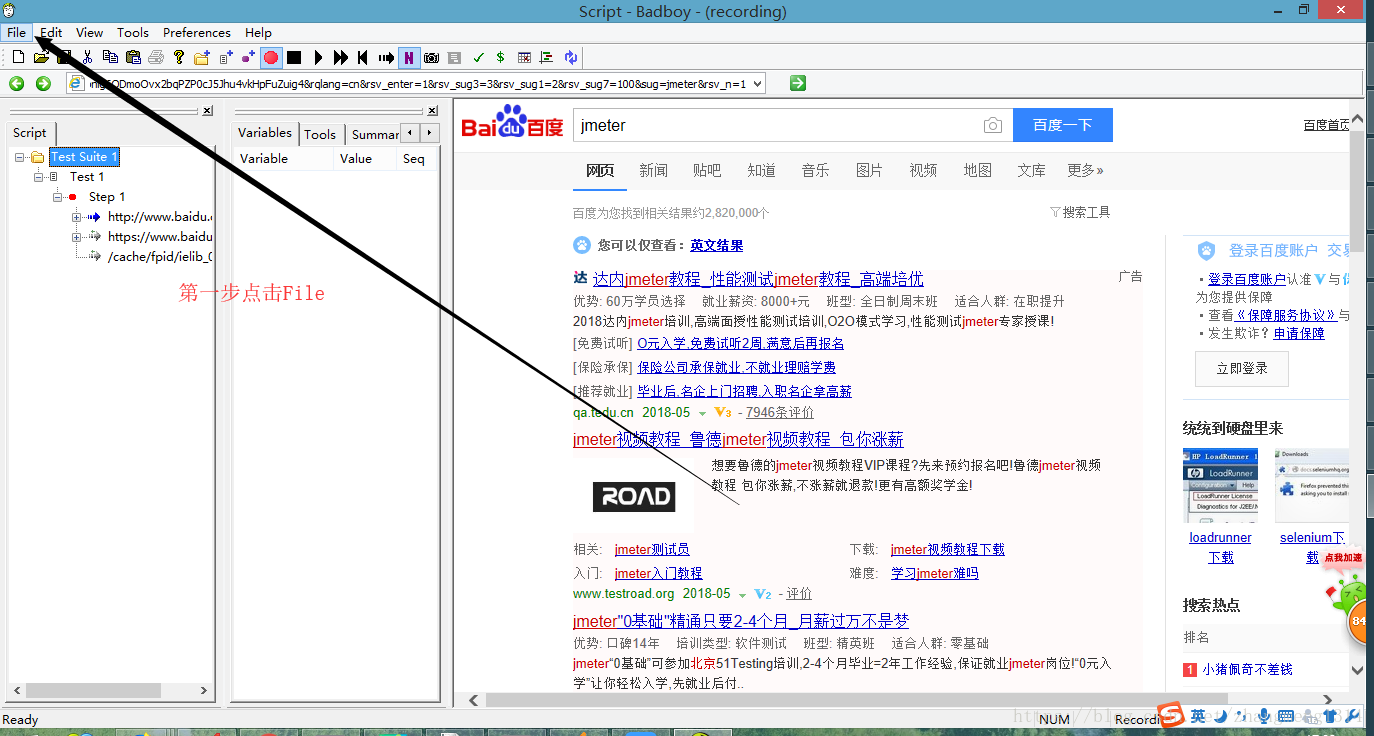The image size is (1374, 736).
Task: Capture a screenshot with the camera icon
Action: [x=431, y=57]
